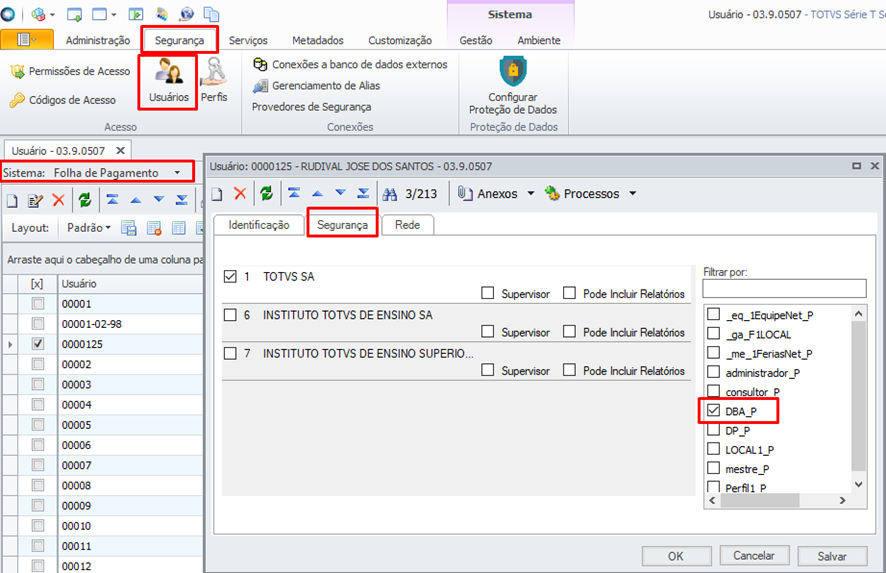The height and width of the screenshot is (573, 886).
Task: Click profile list horizontal scrollbar right arrow
Action: click(x=842, y=500)
